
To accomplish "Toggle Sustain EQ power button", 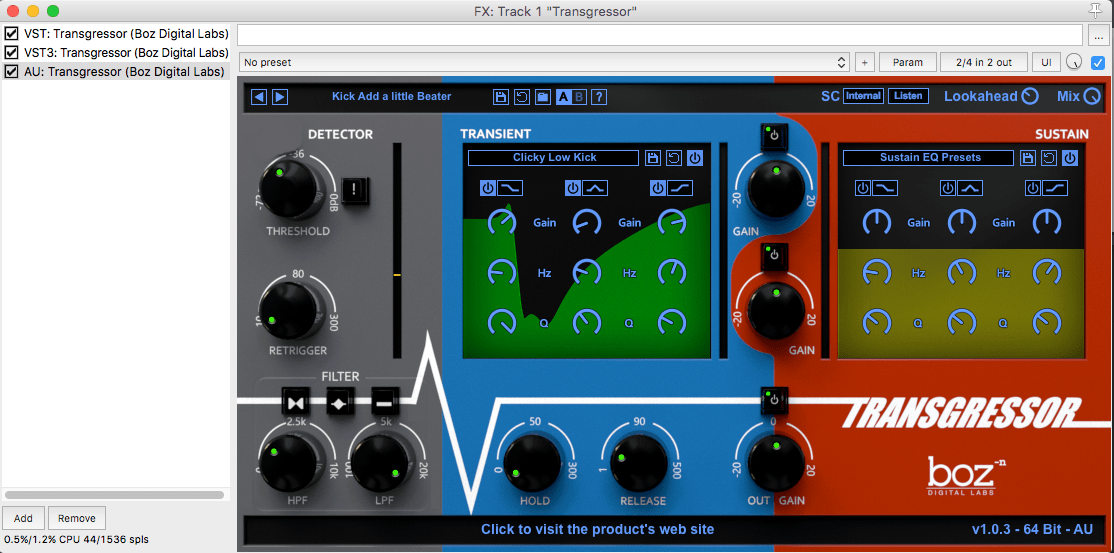I will [x=1069, y=158].
